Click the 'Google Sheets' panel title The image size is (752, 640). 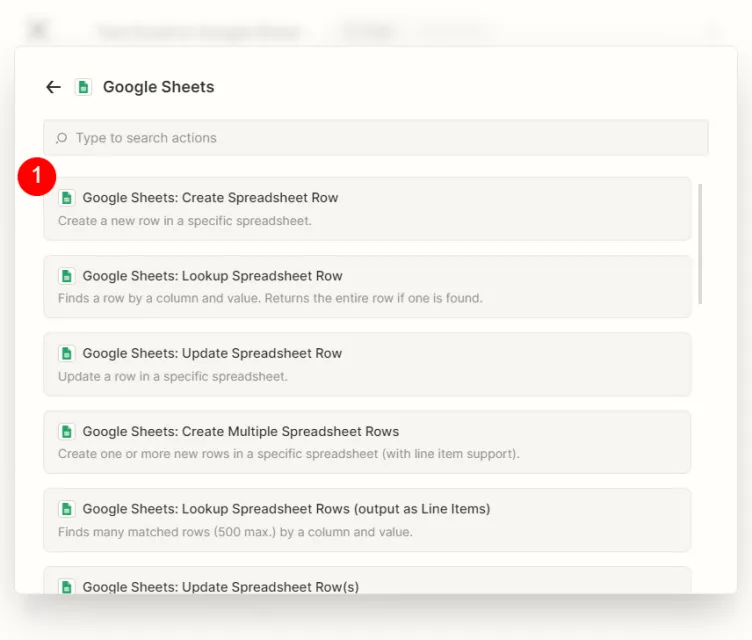158,87
